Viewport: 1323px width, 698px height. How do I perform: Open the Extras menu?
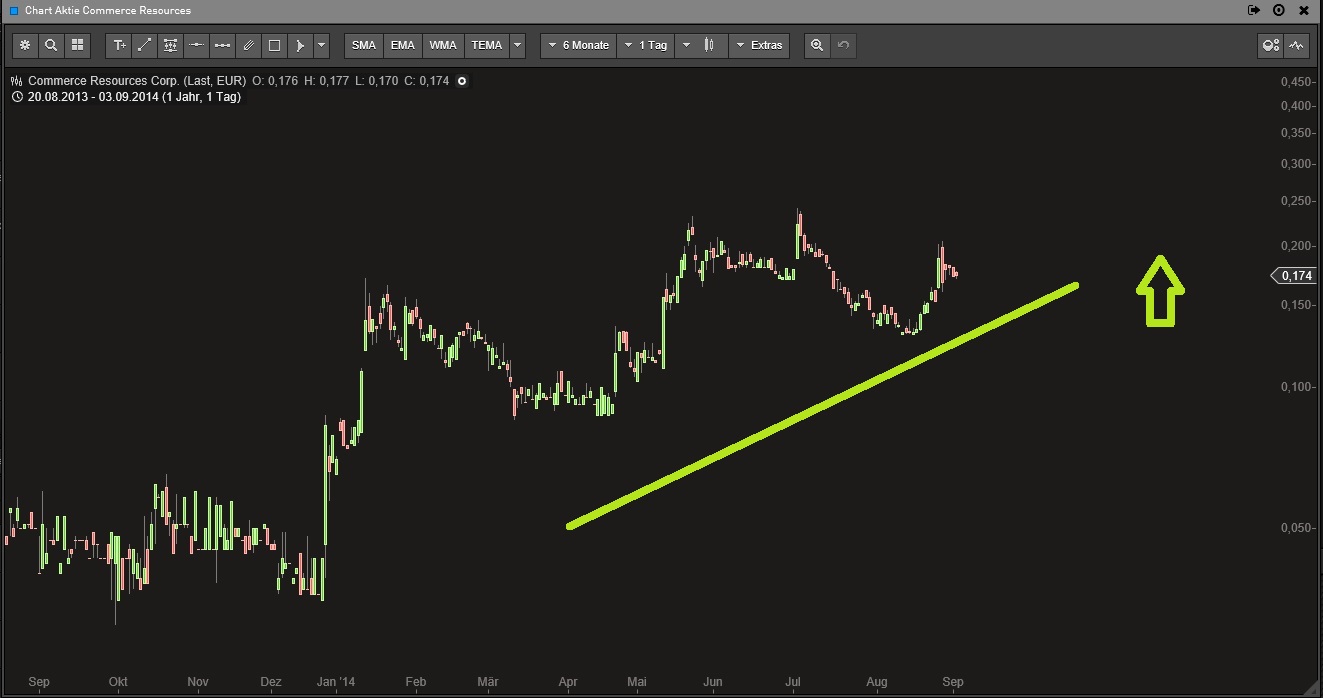tap(760, 45)
